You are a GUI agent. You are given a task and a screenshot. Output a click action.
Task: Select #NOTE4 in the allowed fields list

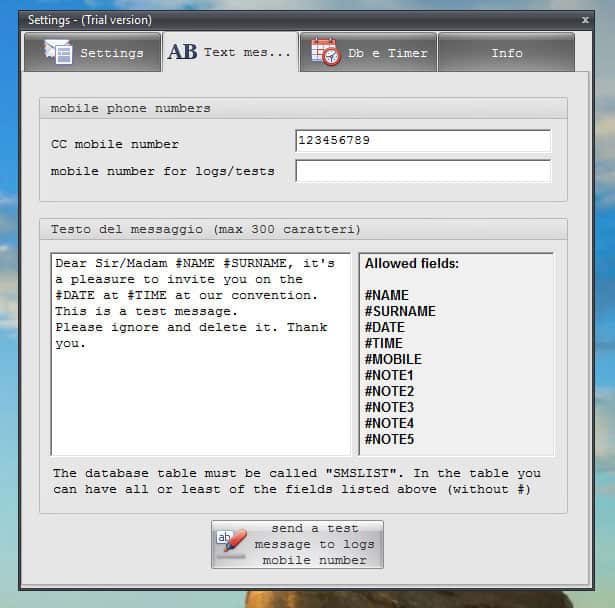point(389,423)
